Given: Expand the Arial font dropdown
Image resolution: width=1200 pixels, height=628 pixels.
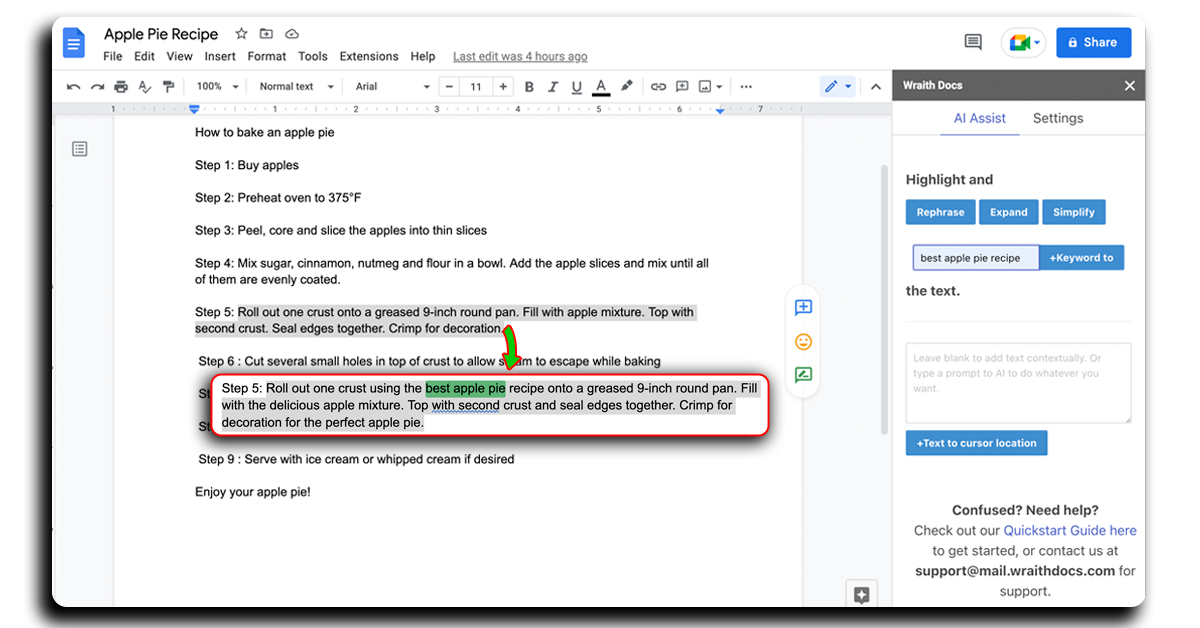Looking at the screenshot, I should point(392,87).
